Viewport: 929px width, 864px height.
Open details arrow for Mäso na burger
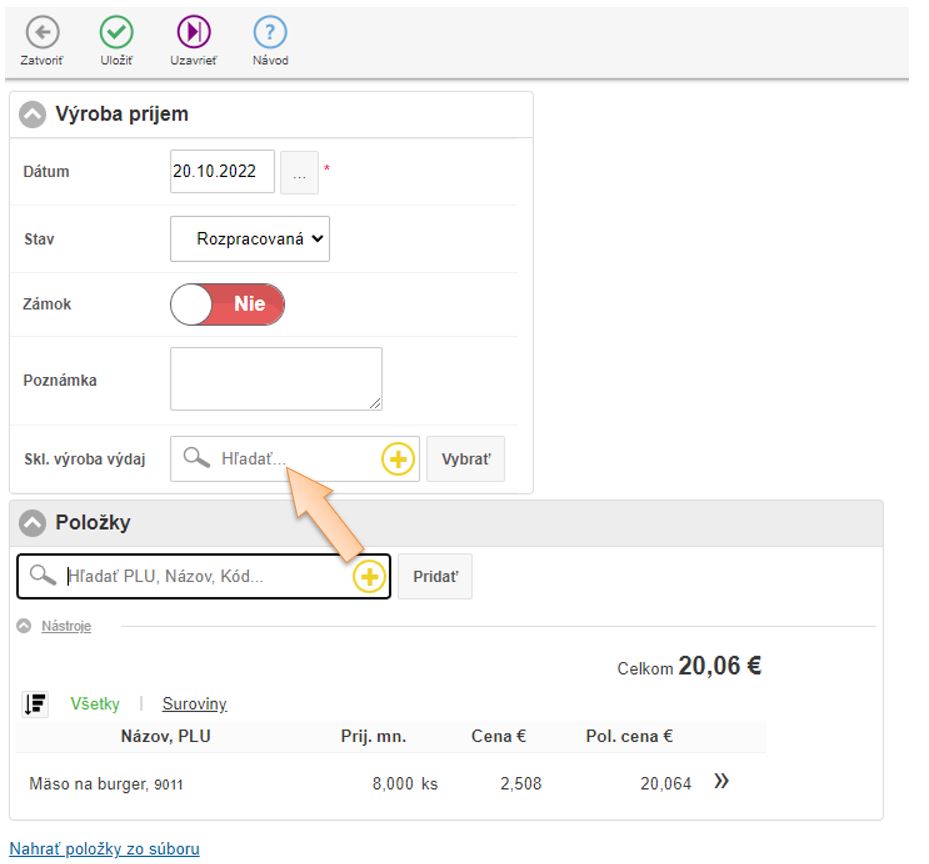point(721,782)
